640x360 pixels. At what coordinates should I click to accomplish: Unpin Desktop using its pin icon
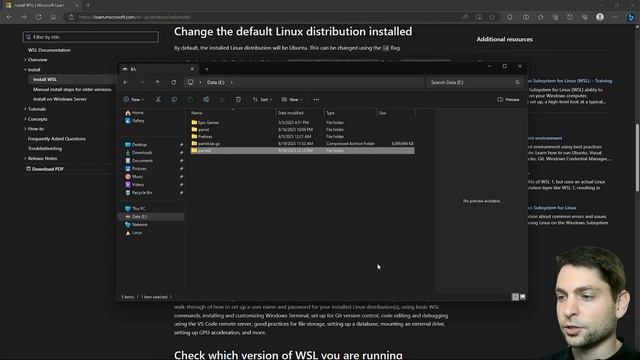coord(181,144)
